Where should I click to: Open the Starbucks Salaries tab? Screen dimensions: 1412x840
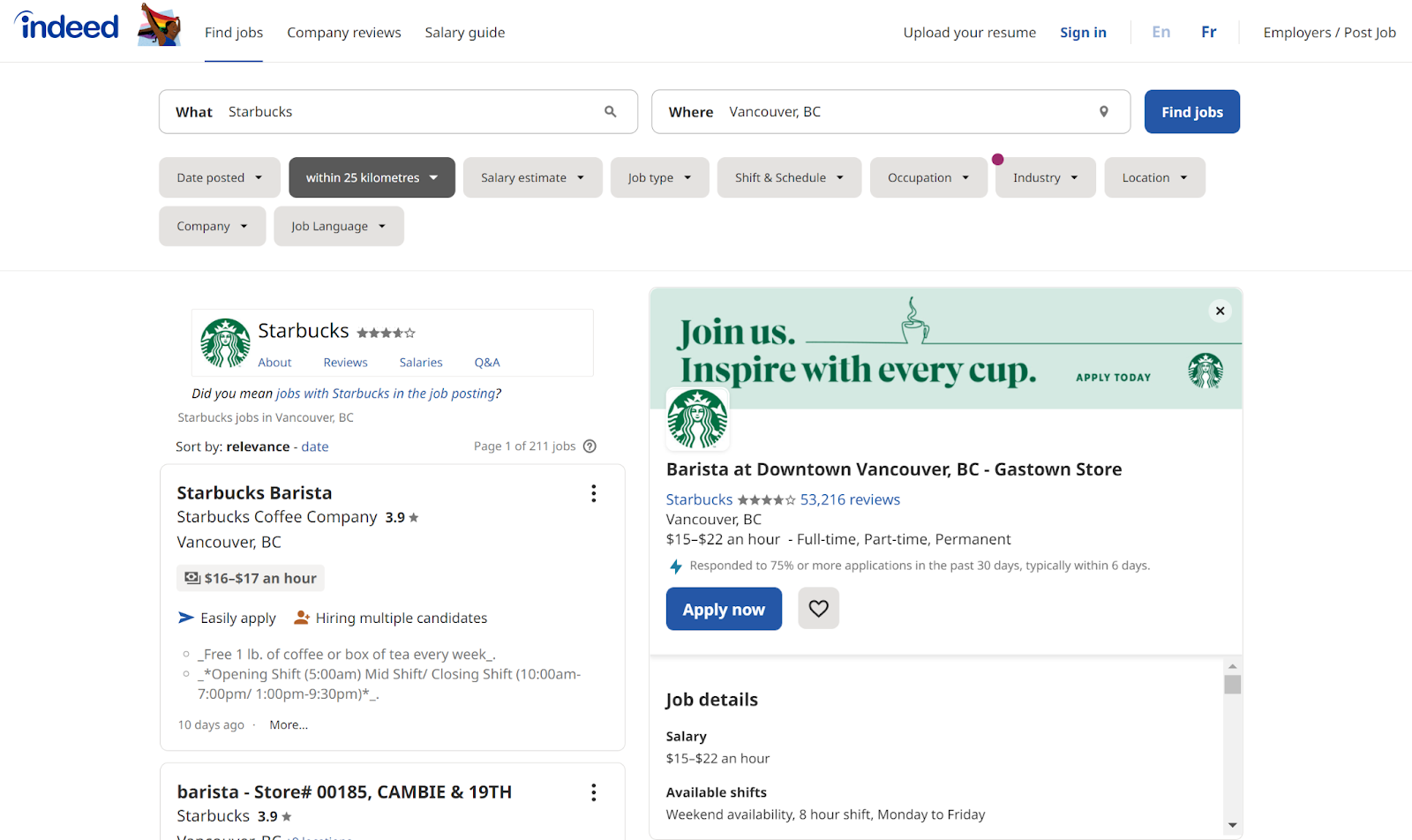pyautogui.click(x=421, y=363)
